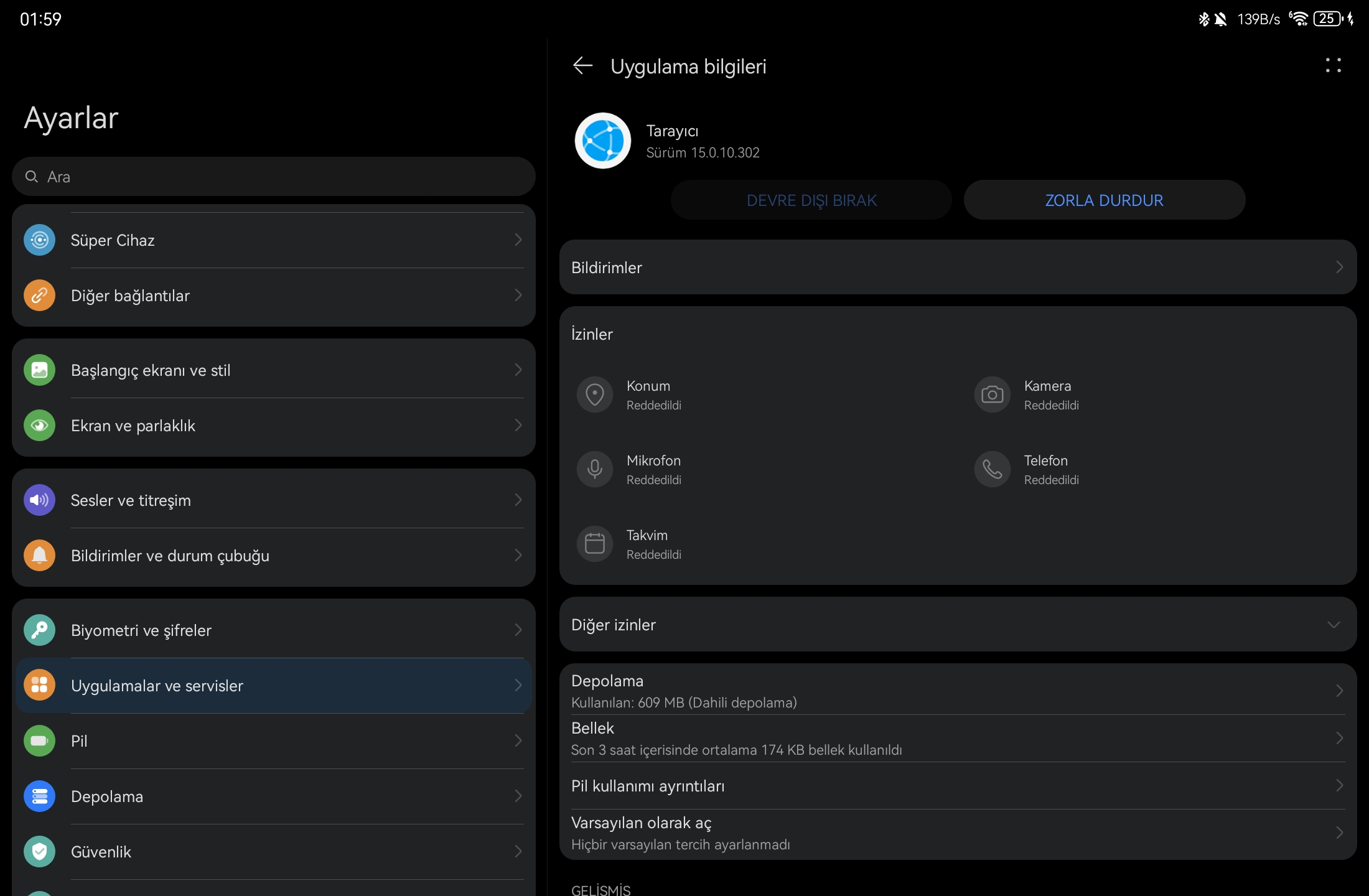Open the Takvim calendar permission icon
The height and width of the screenshot is (896, 1369).
tap(595, 544)
